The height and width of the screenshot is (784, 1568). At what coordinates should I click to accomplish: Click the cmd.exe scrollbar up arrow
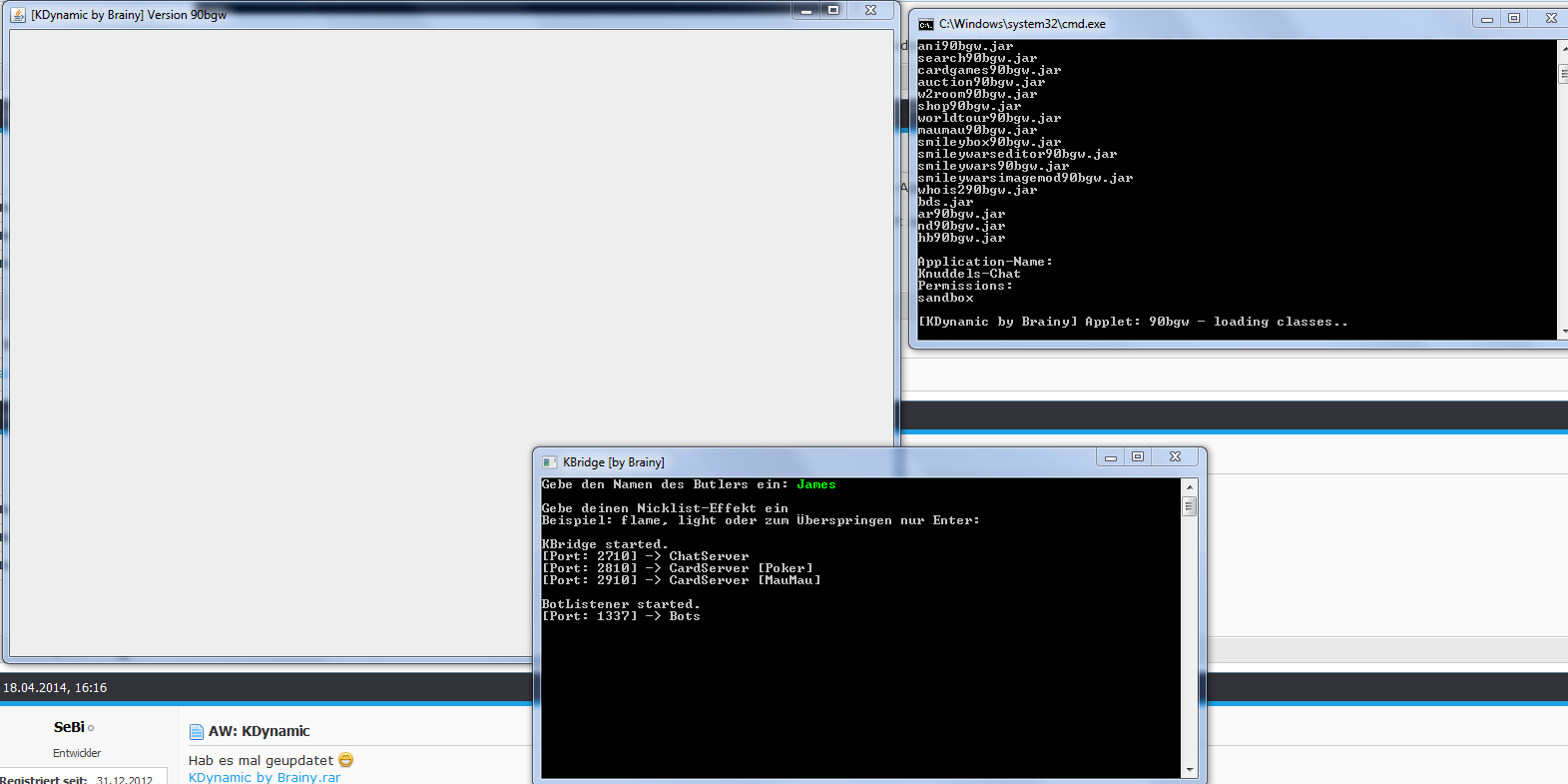tap(1563, 47)
